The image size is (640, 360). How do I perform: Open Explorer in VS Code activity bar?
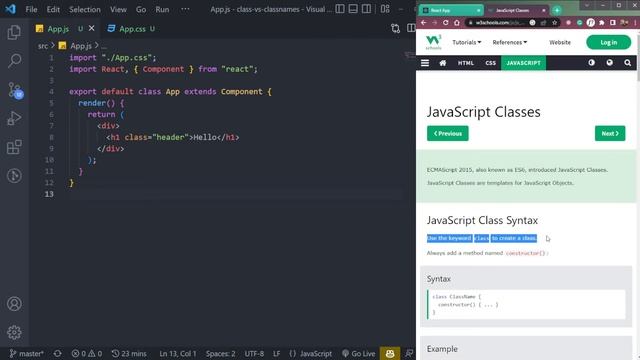click(14, 33)
